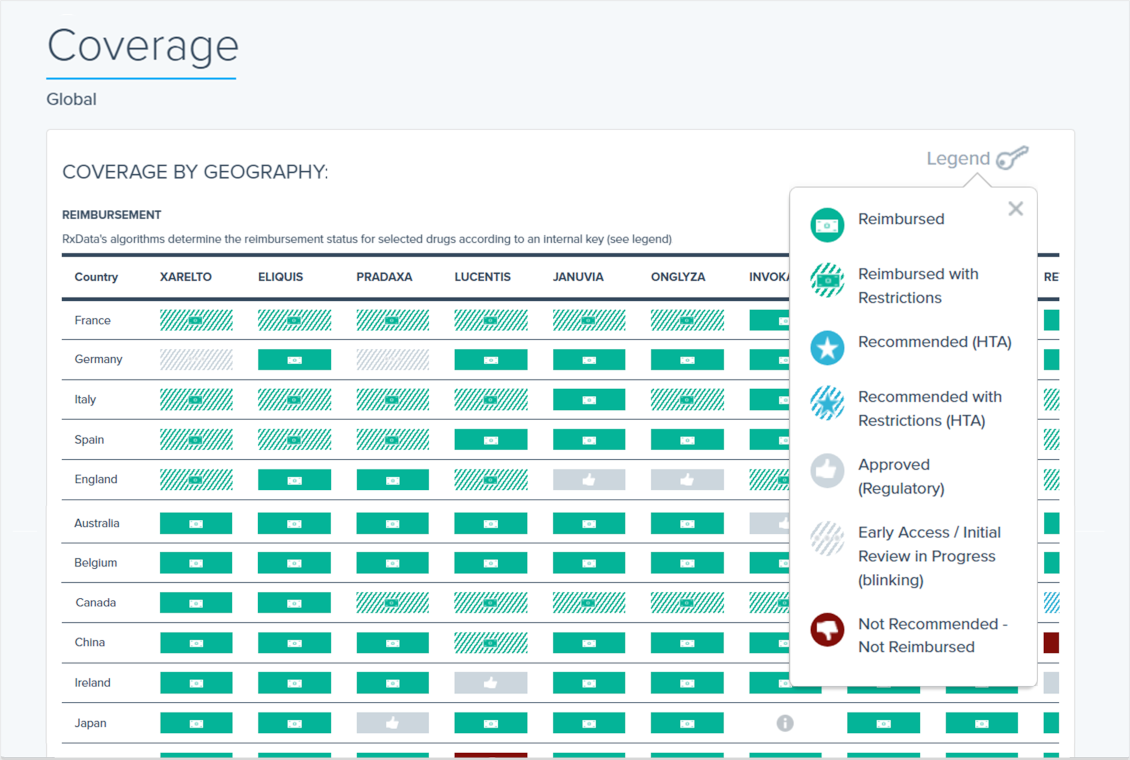Screen dimensions: 1130x760
Task: Click the Canada country row label
Action: 95,602
